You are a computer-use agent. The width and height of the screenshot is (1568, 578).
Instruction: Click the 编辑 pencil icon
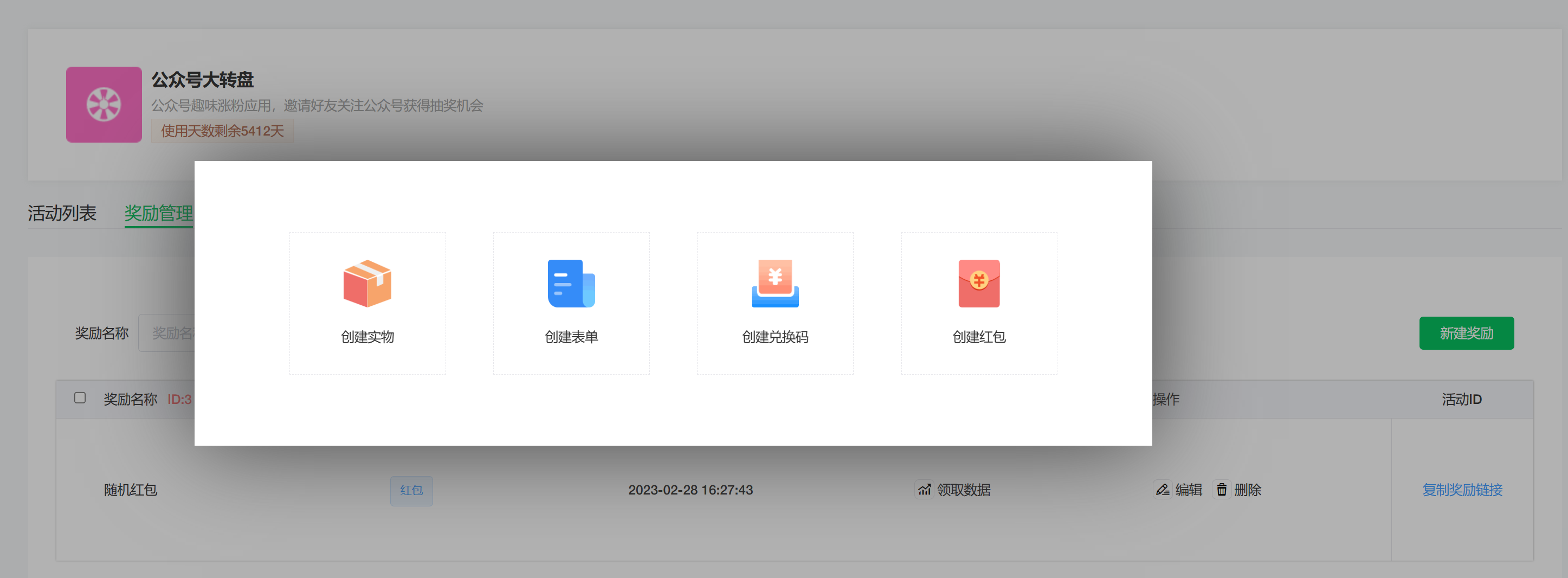pos(1163,490)
